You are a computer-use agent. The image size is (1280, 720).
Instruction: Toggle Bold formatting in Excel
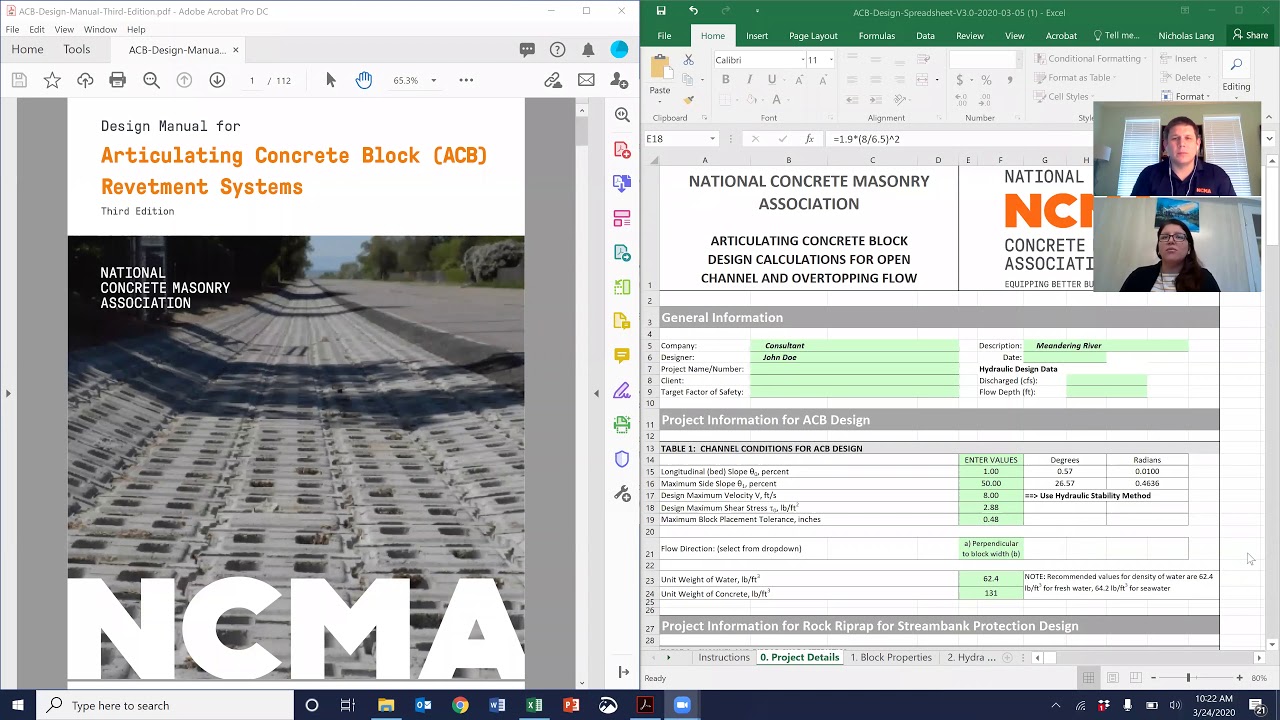point(725,80)
